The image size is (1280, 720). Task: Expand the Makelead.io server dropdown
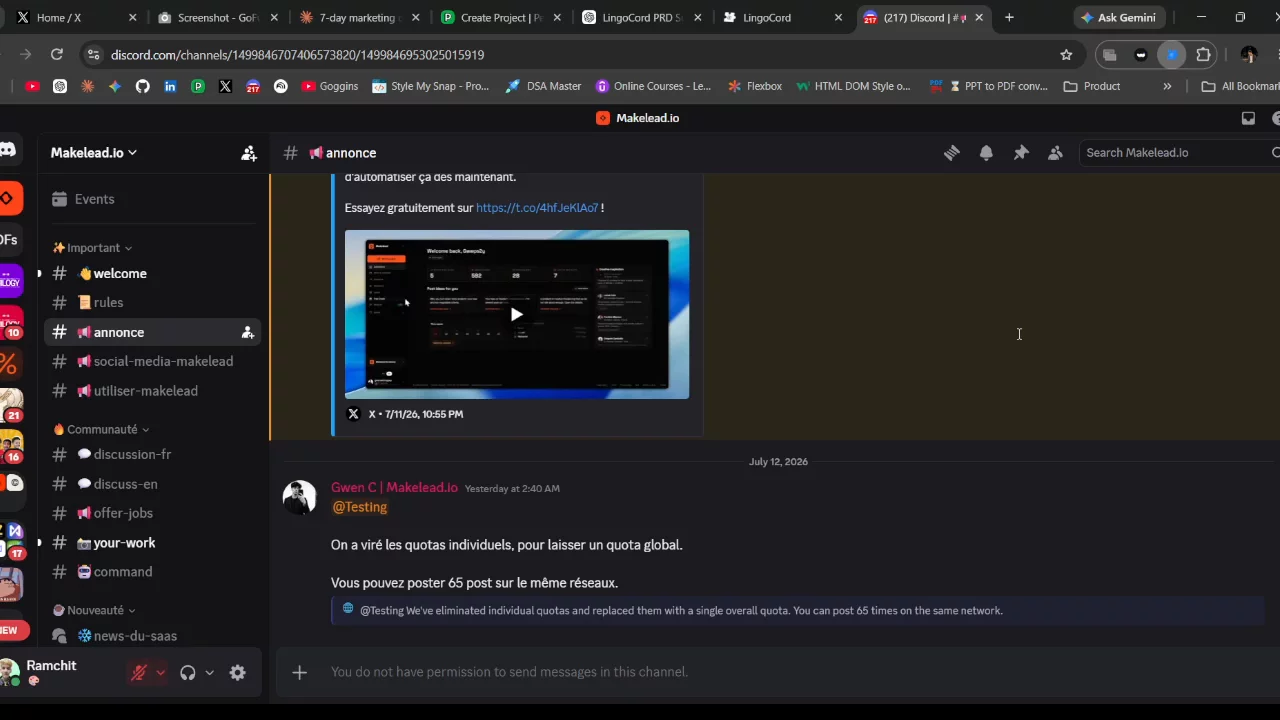tap(94, 153)
